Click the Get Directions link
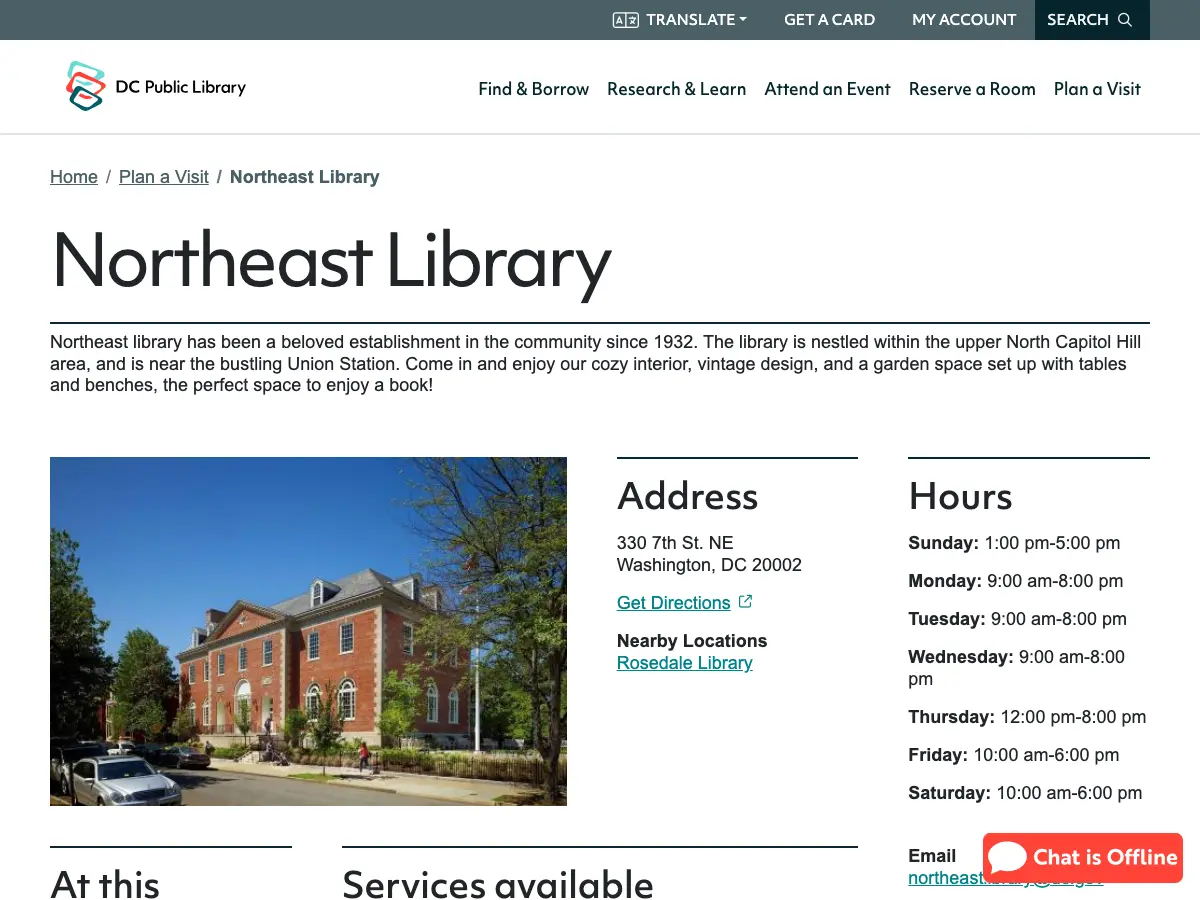Viewport: 1200px width, 900px height. click(x=674, y=603)
